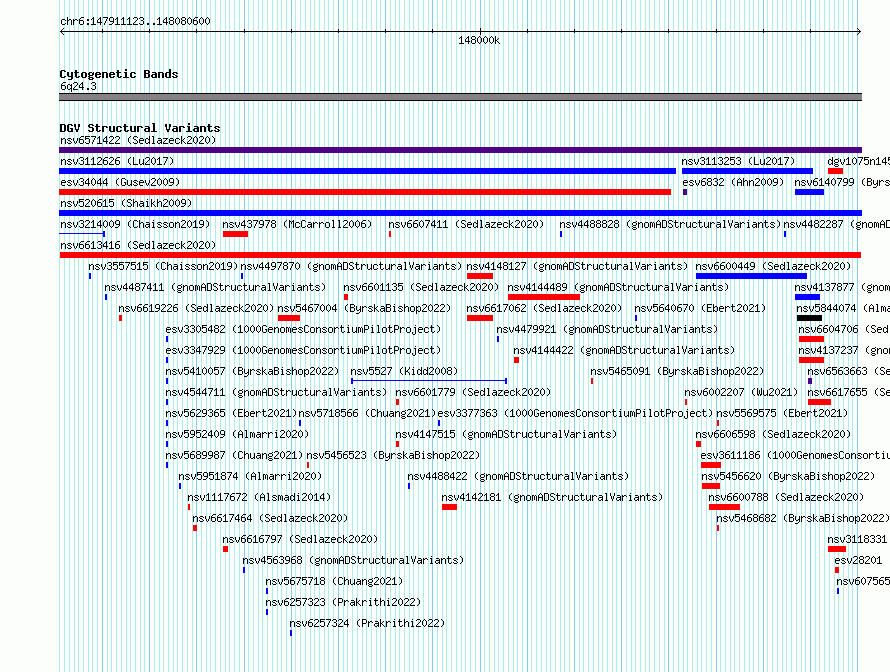Click nsv5465091 (ByrskaBishop2022) label

click(x=677, y=371)
